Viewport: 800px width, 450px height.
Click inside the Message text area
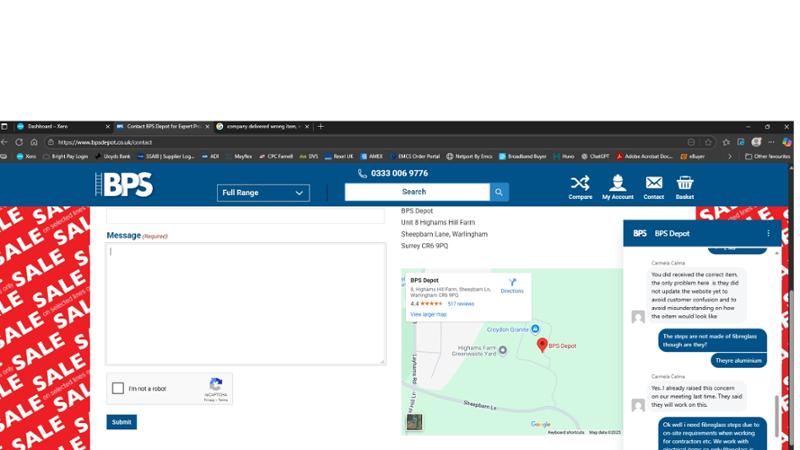[x=246, y=304]
